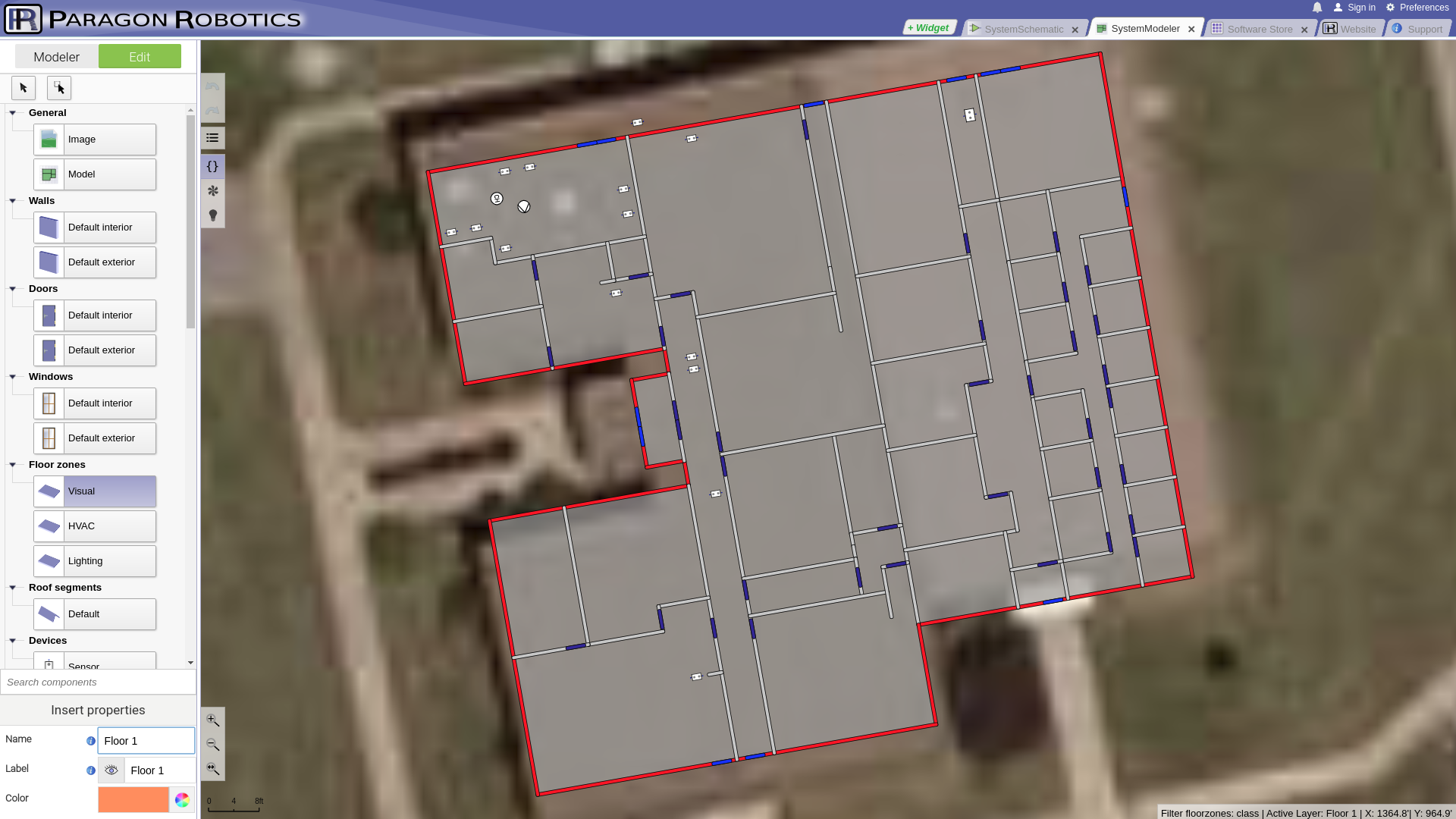Open the color wheel picker

tap(182, 799)
